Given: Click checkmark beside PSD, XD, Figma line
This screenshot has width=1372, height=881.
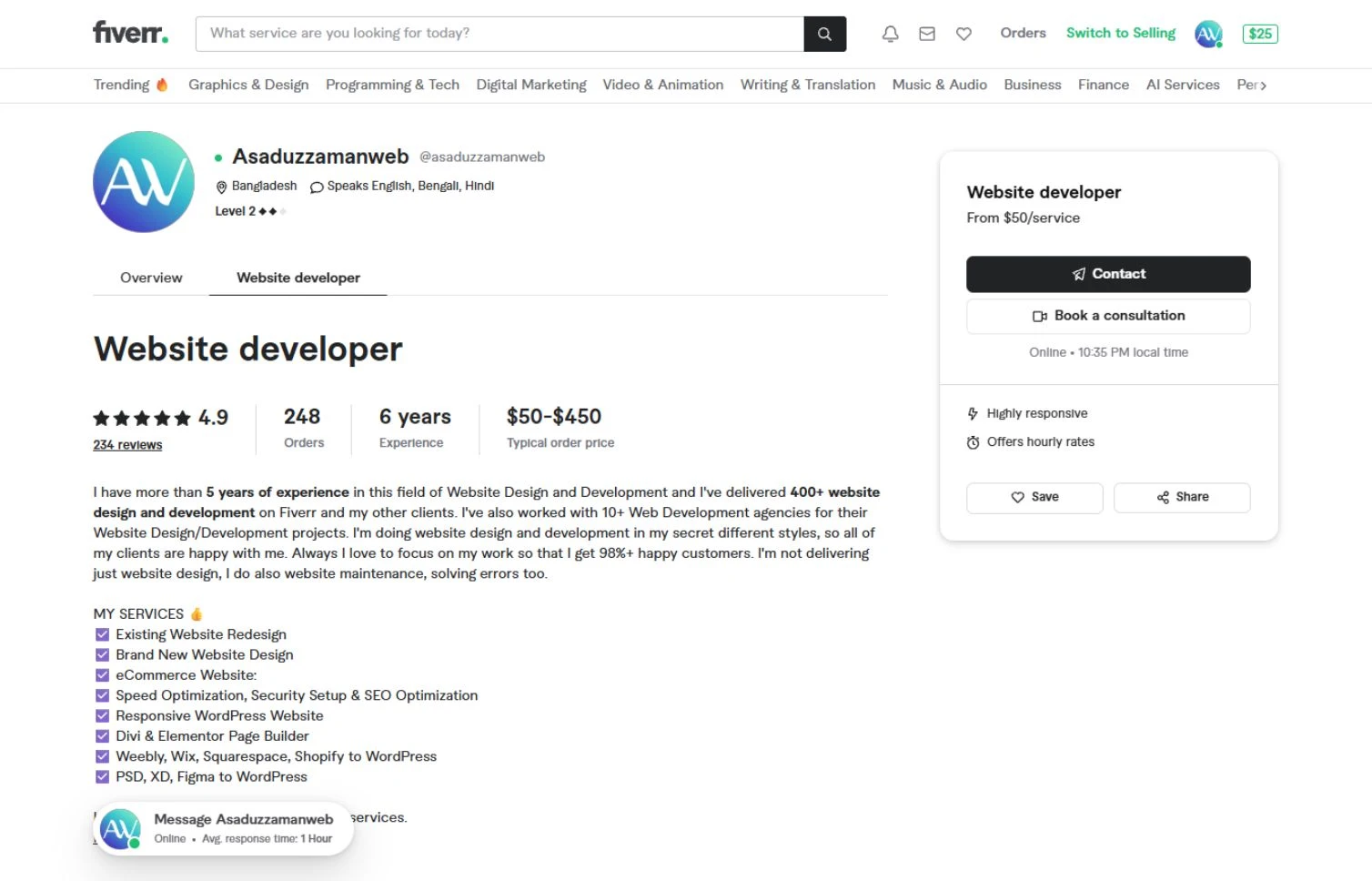Looking at the screenshot, I should (x=102, y=777).
